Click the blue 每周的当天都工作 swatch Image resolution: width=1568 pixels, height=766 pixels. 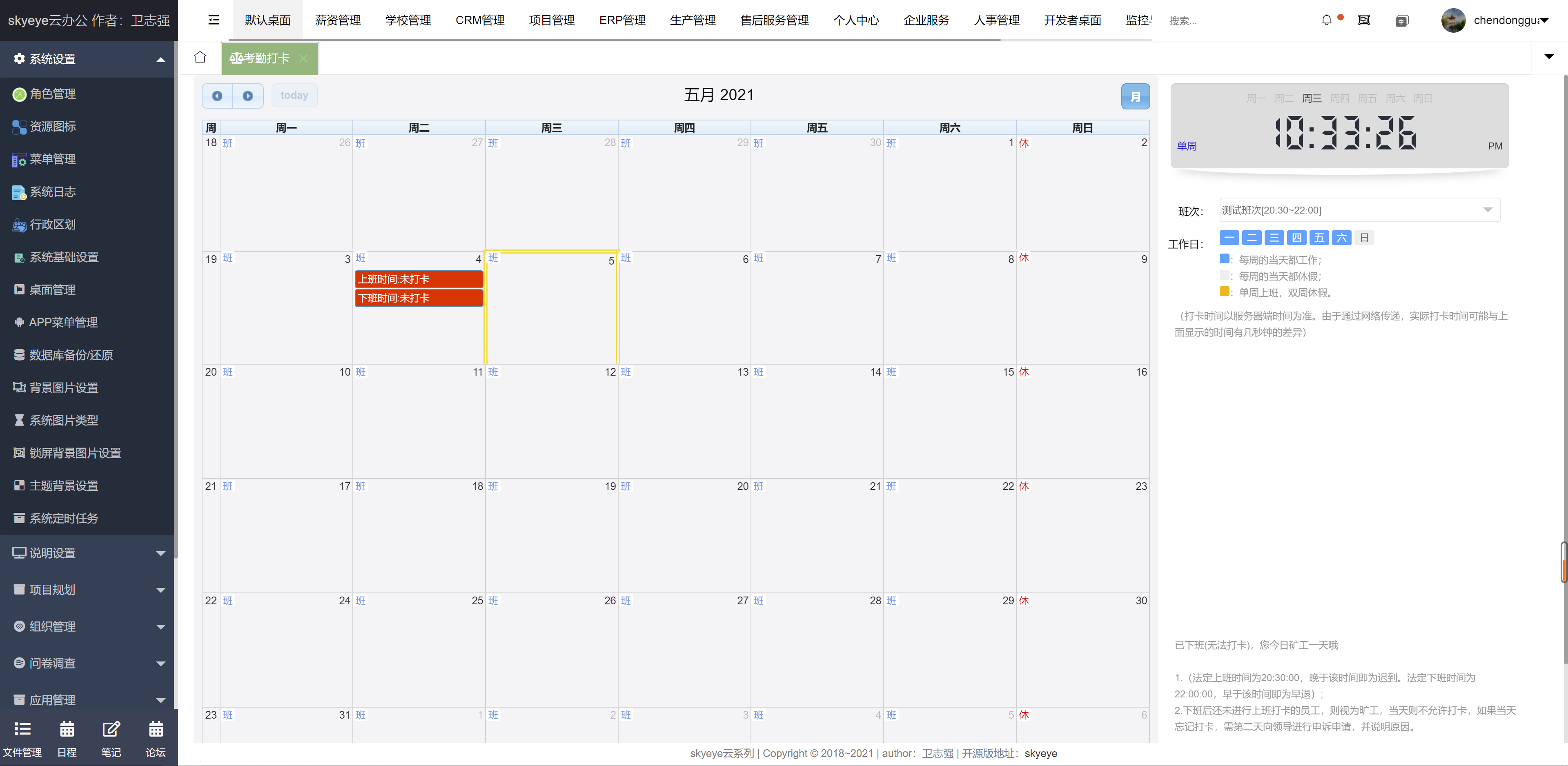(1224, 258)
